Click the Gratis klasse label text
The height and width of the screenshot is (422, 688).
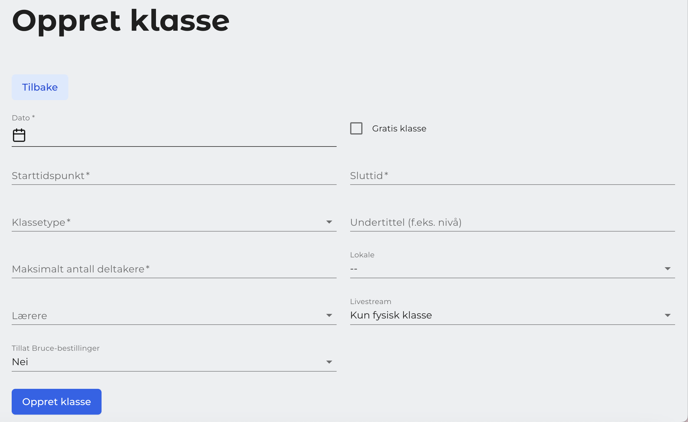399,129
